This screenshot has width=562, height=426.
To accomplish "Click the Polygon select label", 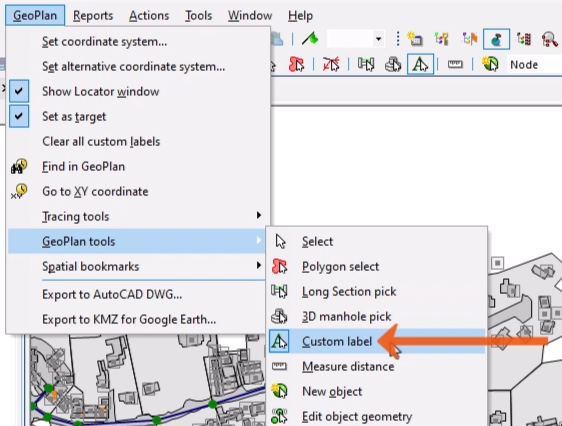I will click(340, 267).
